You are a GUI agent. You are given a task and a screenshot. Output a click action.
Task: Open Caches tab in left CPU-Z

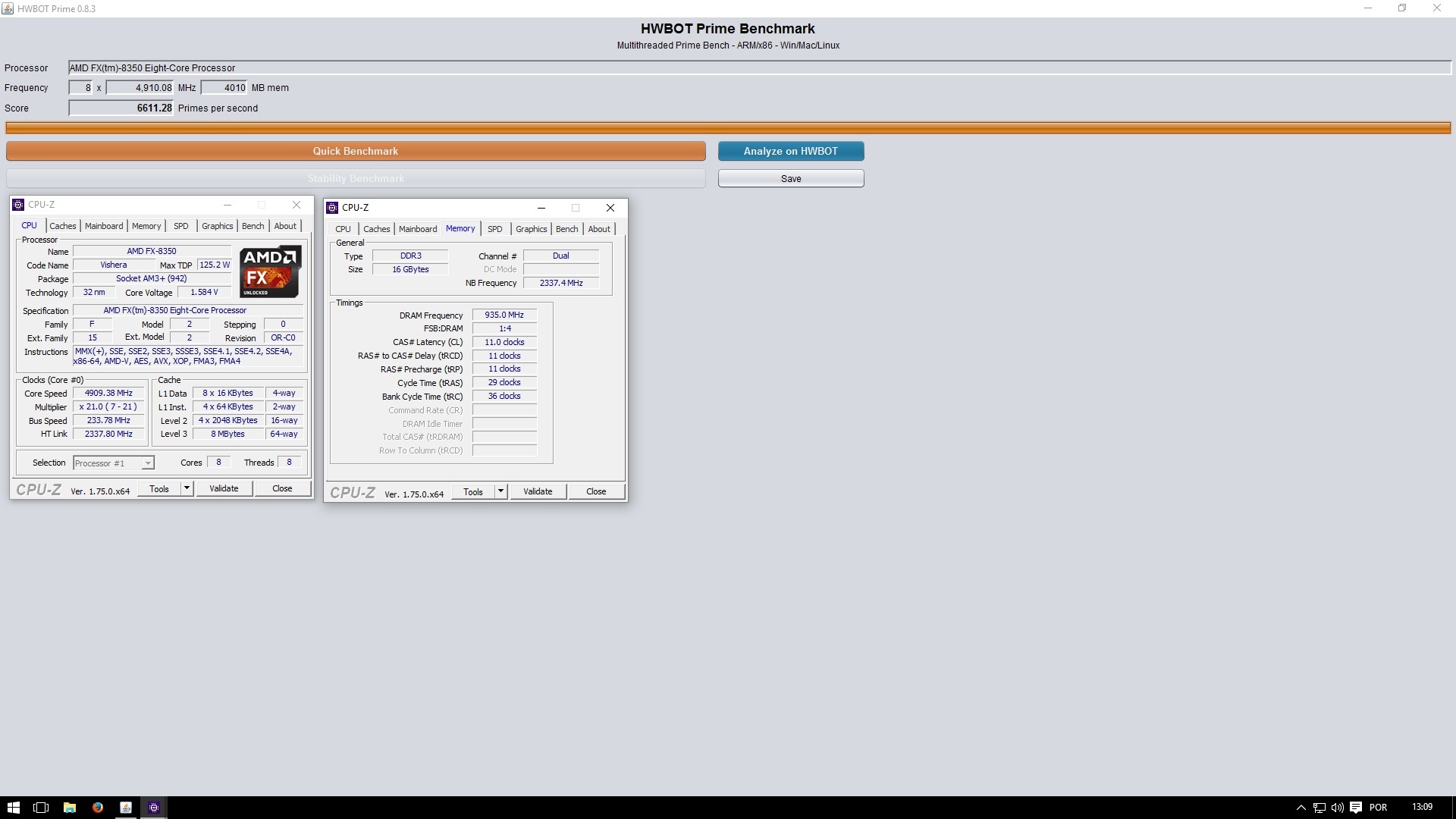point(63,226)
